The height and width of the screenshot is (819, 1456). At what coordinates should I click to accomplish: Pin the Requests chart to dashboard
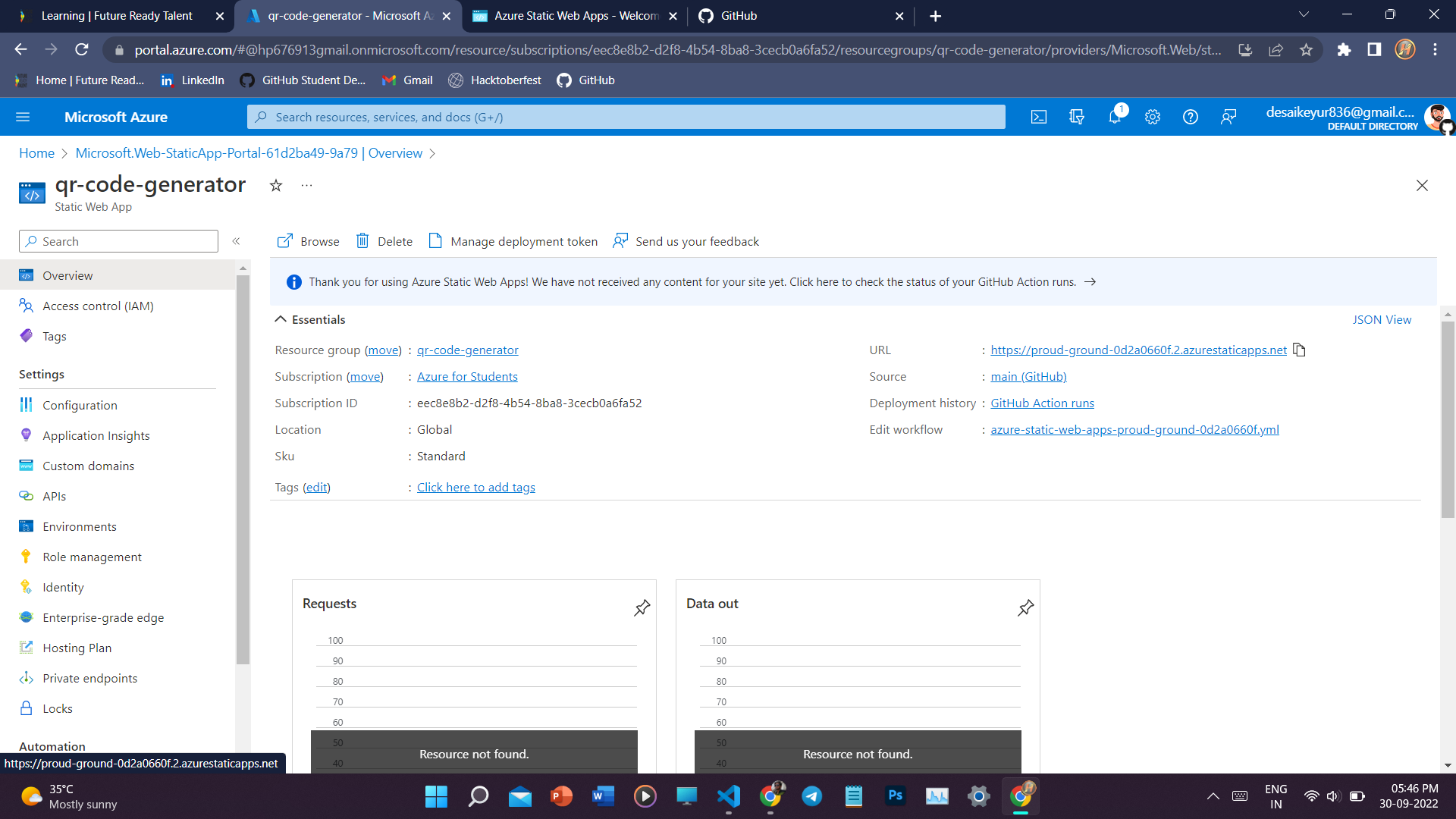point(642,607)
